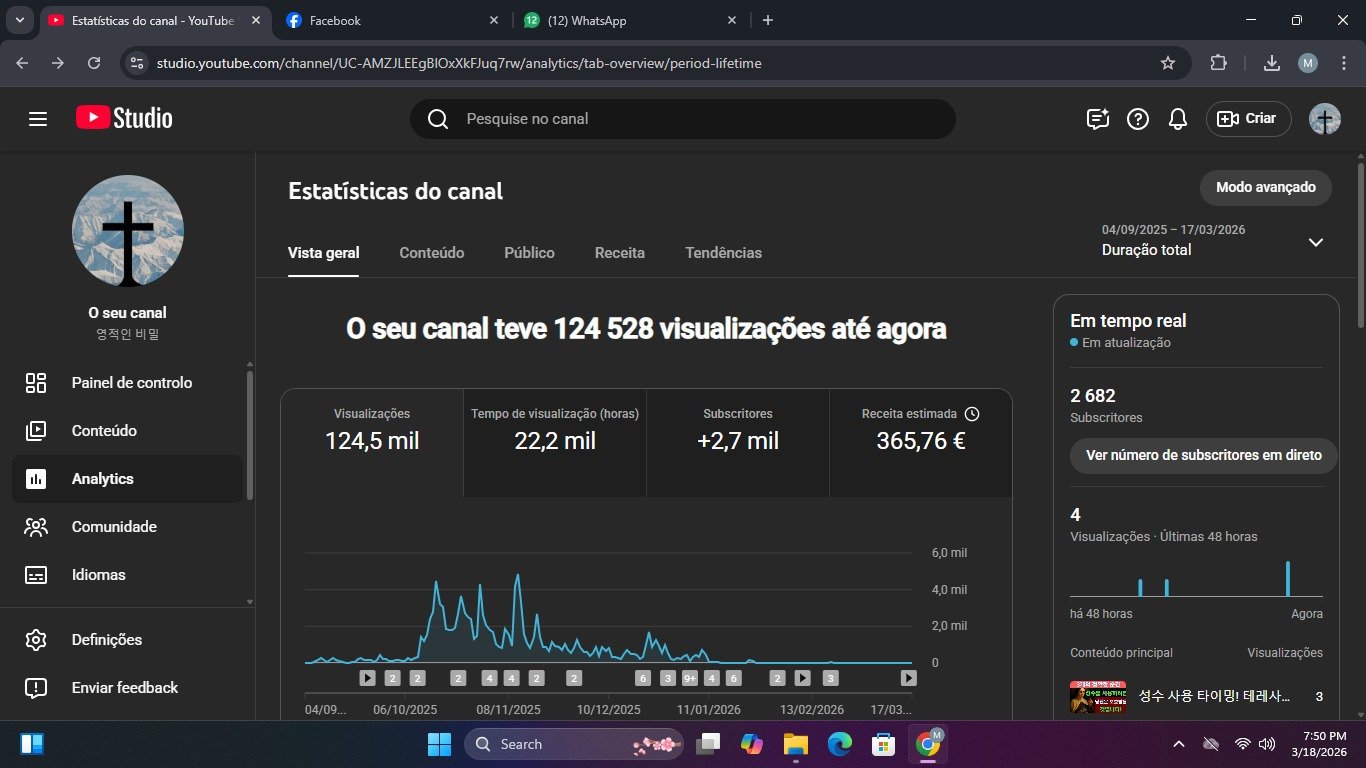The width and height of the screenshot is (1366, 768).
Task: Click the Modo avançado button
Action: point(1265,187)
